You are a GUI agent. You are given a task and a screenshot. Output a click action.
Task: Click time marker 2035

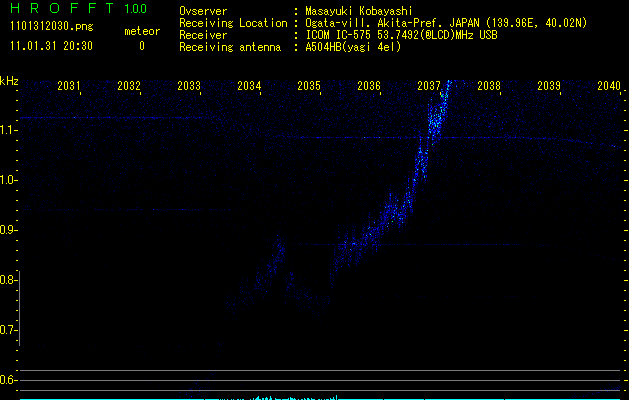click(x=309, y=85)
